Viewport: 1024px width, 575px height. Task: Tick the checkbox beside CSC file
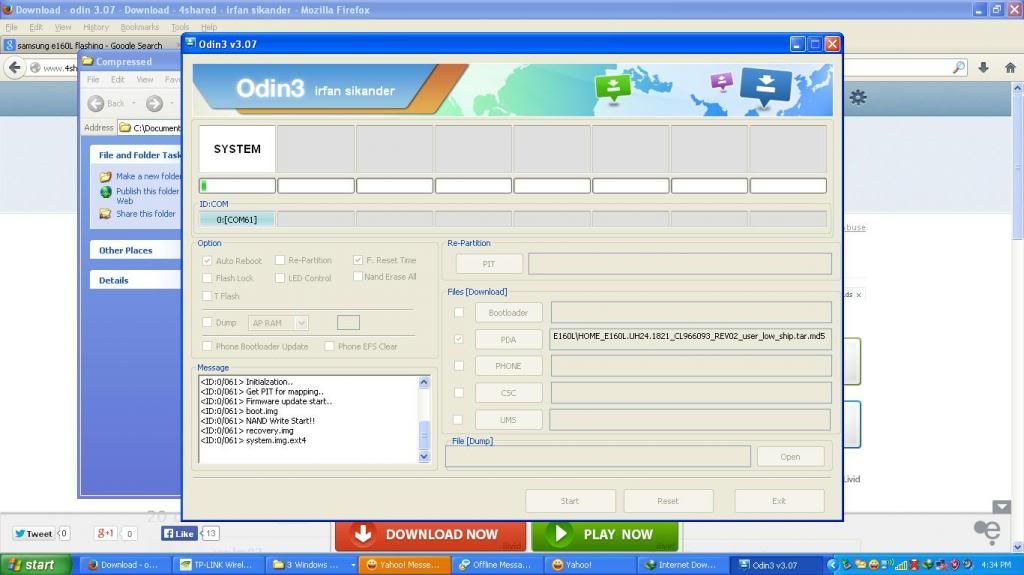[458, 393]
